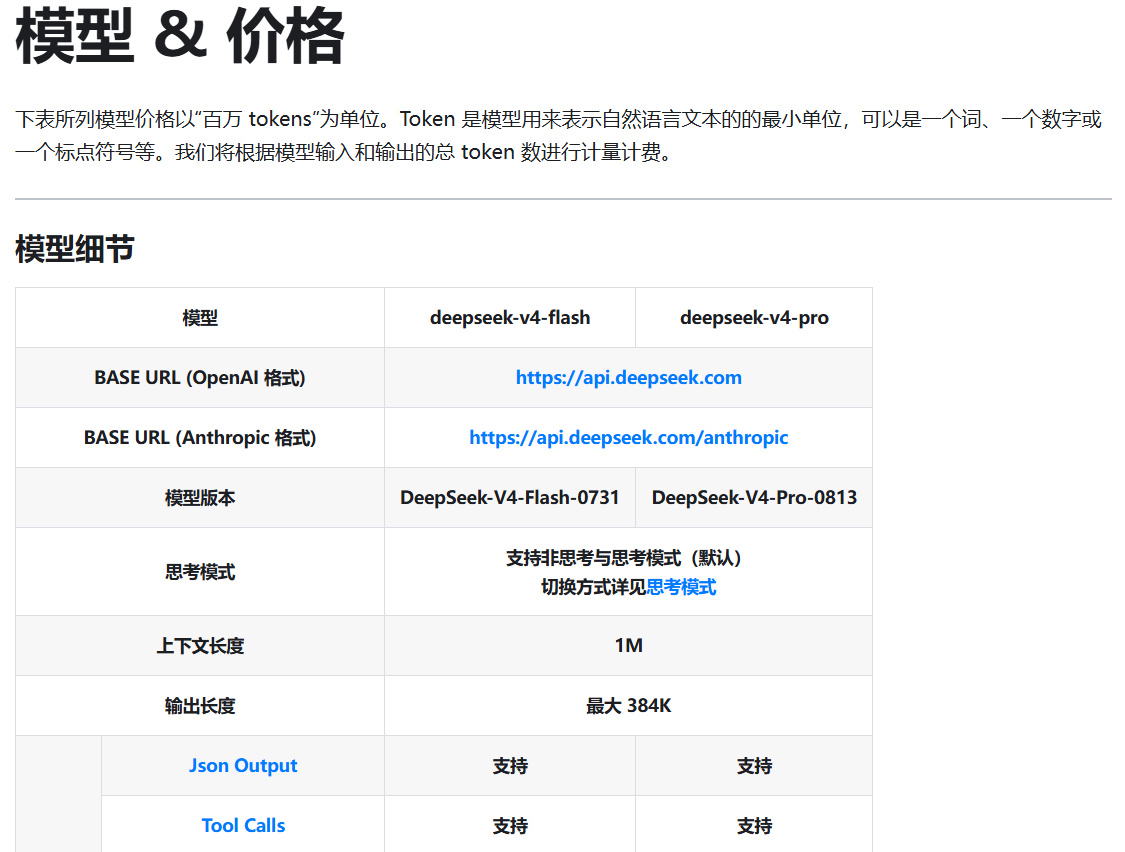Select the DeepSeek-V4-Flash-0731 cell
1125x852 pixels.
(x=509, y=497)
